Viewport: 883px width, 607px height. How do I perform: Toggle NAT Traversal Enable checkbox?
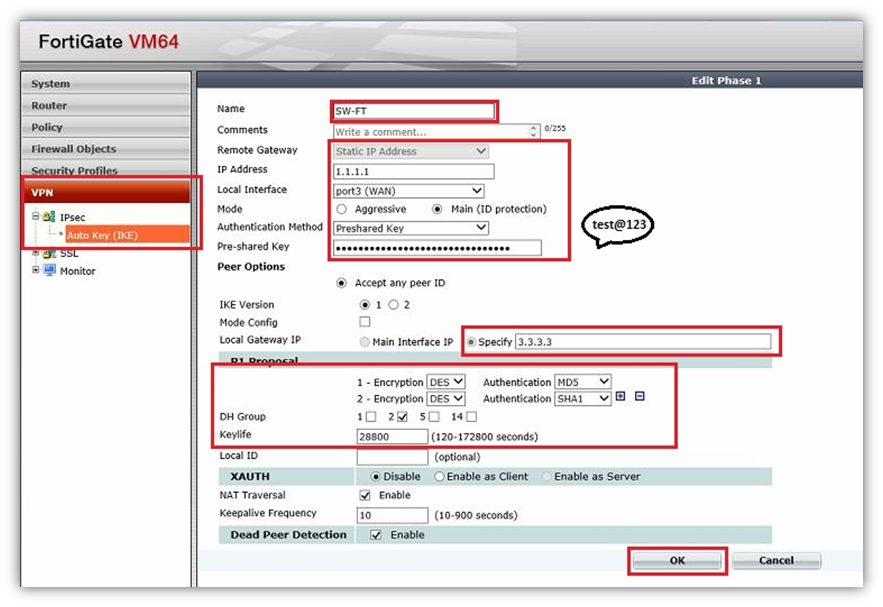point(365,495)
